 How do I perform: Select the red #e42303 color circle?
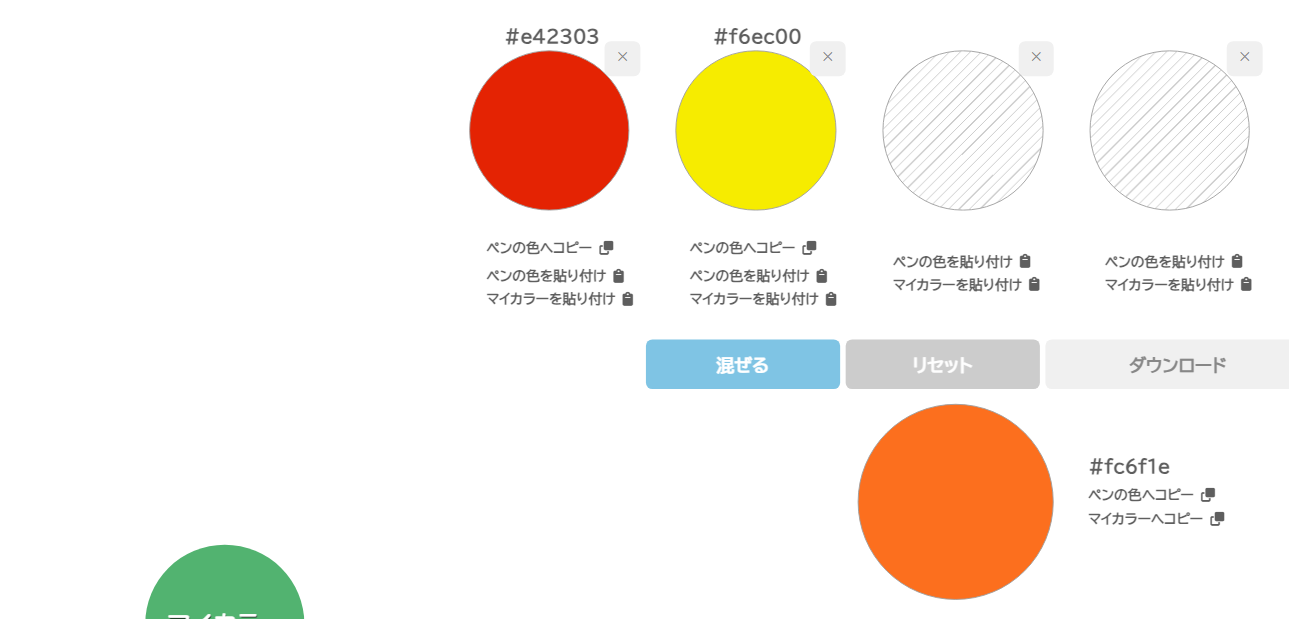click(549, 130)
